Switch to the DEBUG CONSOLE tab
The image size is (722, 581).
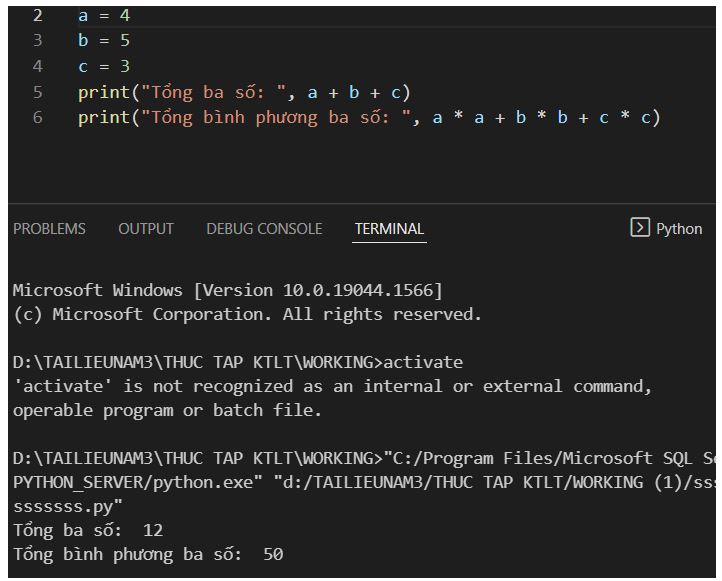coord(264,229)
